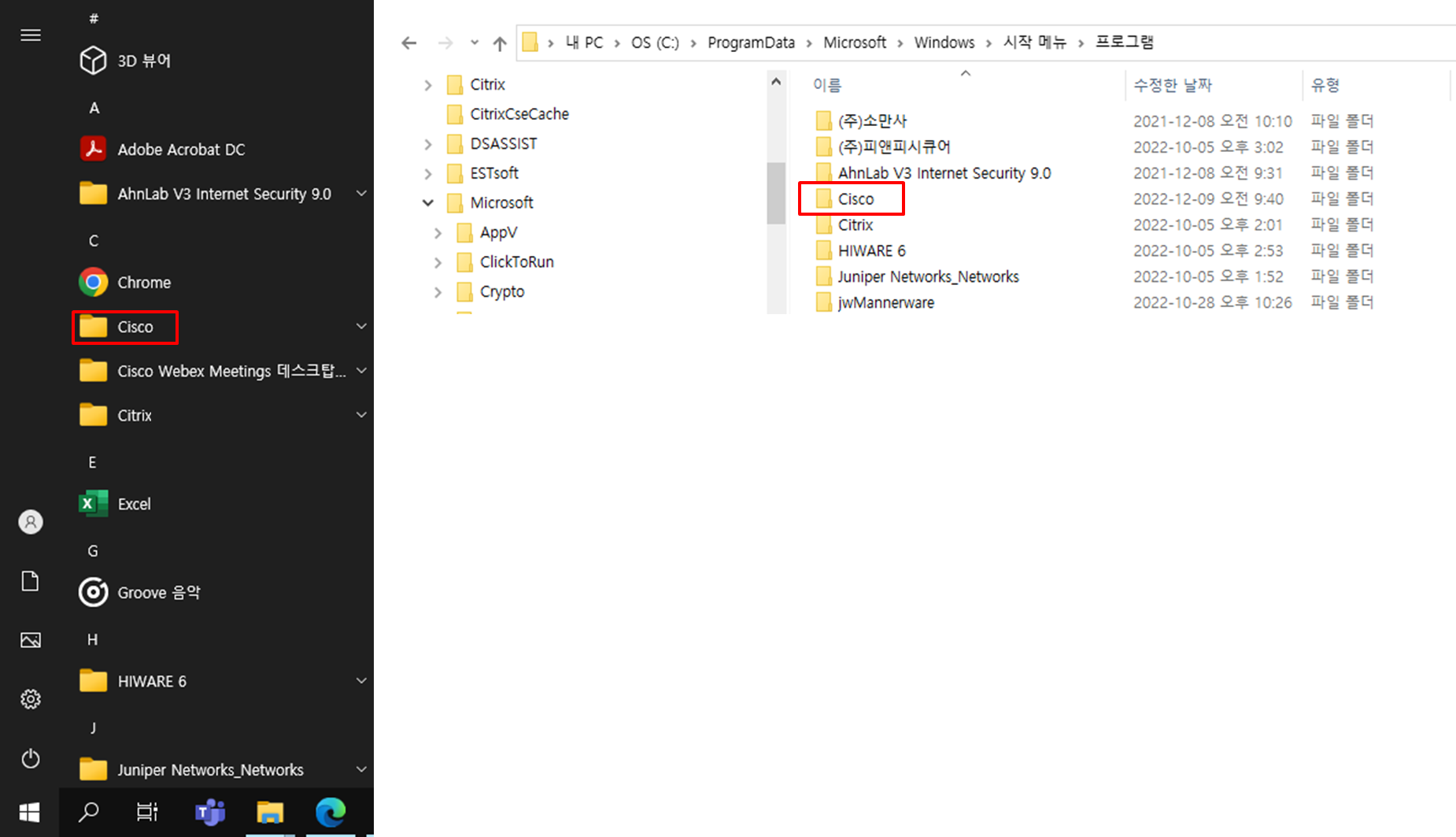Expand AhnLab V3 Internet Security 9.0 group
The image size is (1456, 837).
pyautogui.click(x=361, y=194)
